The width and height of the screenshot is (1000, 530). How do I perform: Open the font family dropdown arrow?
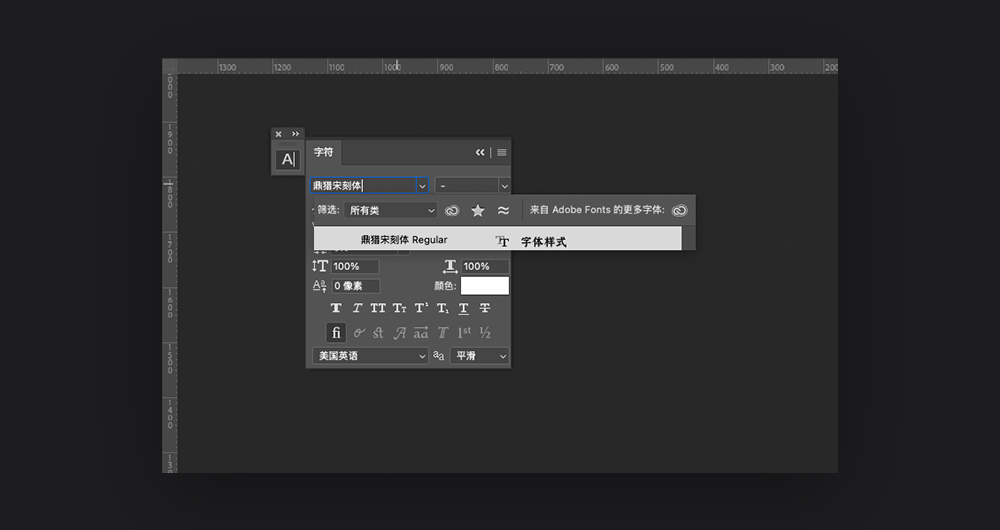[x=422, y=186]
